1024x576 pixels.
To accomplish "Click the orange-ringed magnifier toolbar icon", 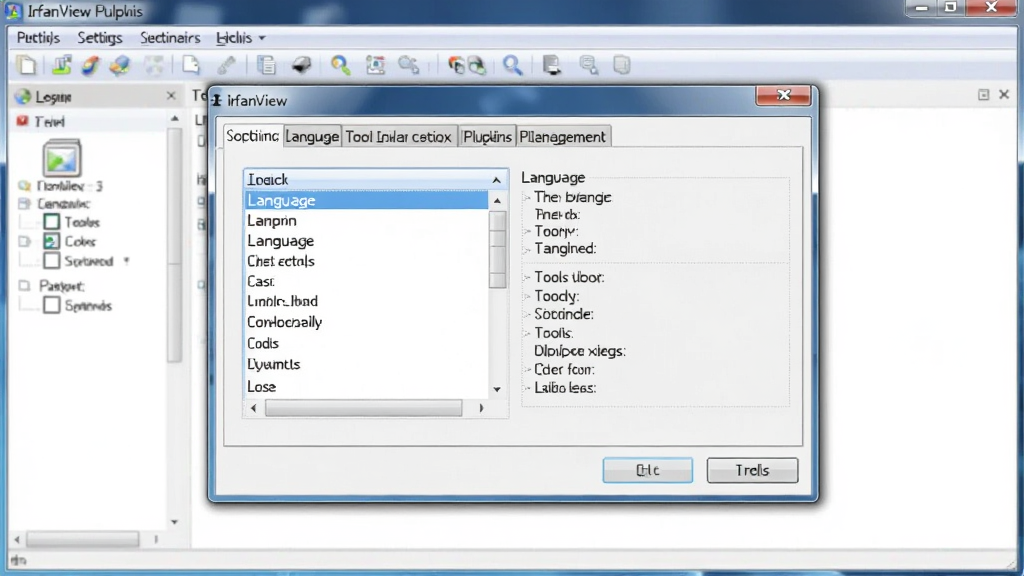I will 340,65.
